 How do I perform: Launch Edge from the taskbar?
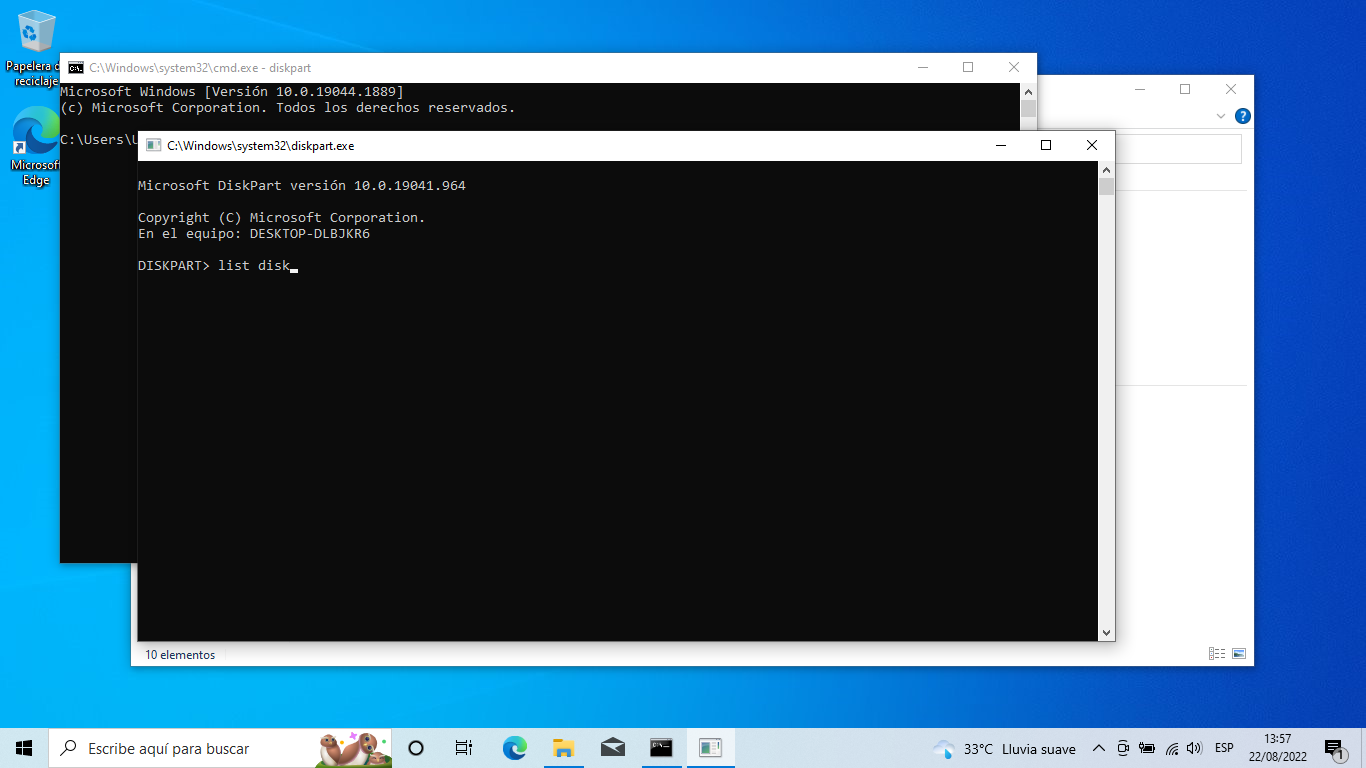point(514,748)
